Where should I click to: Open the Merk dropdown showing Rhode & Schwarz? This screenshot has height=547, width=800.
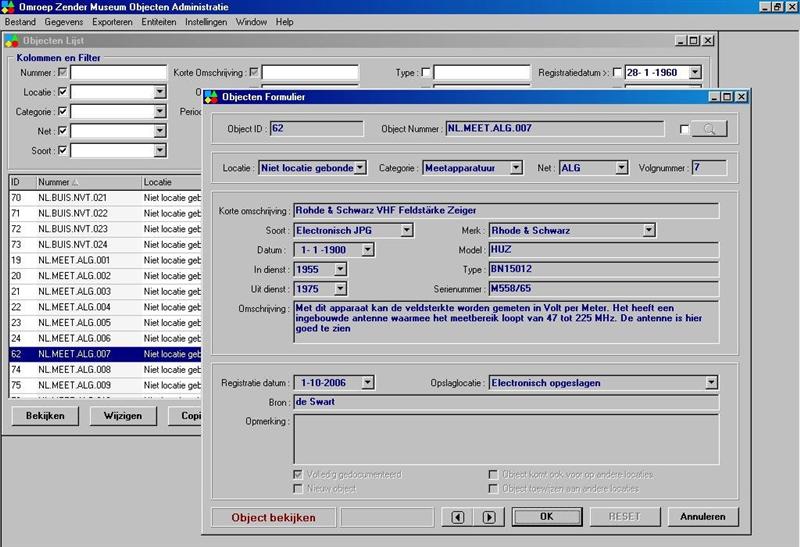[648, 230]
